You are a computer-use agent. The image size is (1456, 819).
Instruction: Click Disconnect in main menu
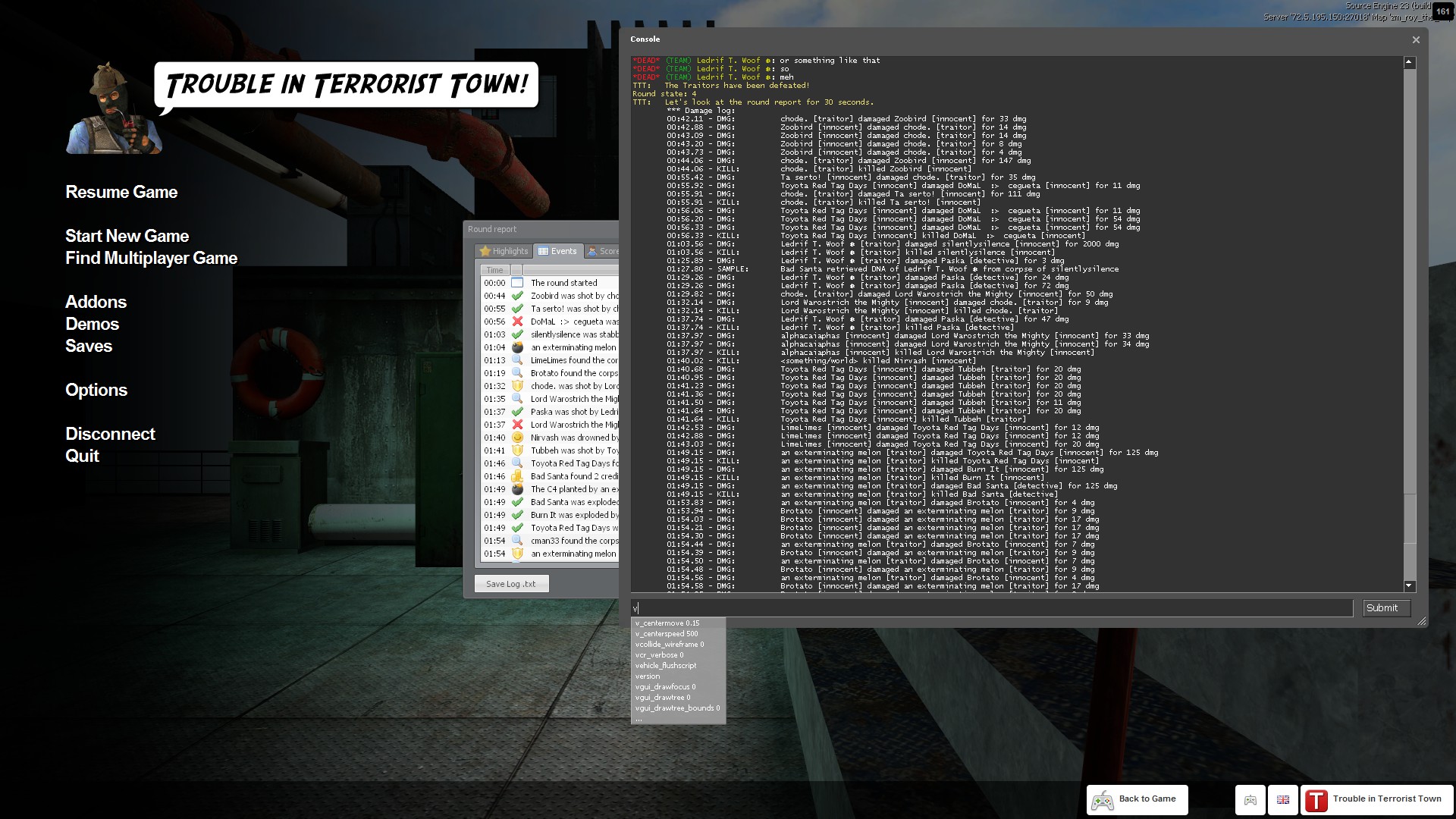pos(110,435)
